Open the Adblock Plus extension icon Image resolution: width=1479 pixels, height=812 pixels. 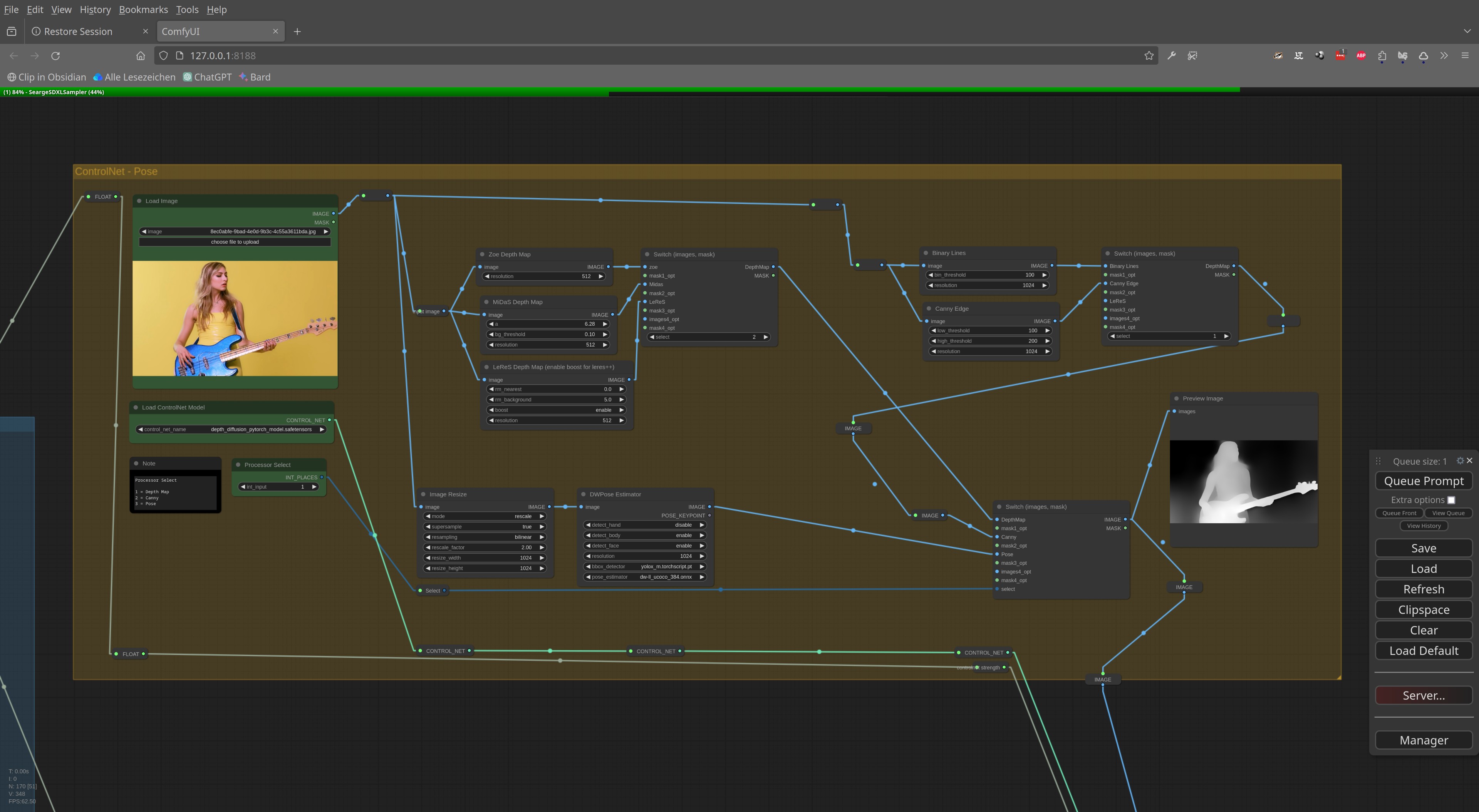pyautogui.click(x=1361, y=56)
